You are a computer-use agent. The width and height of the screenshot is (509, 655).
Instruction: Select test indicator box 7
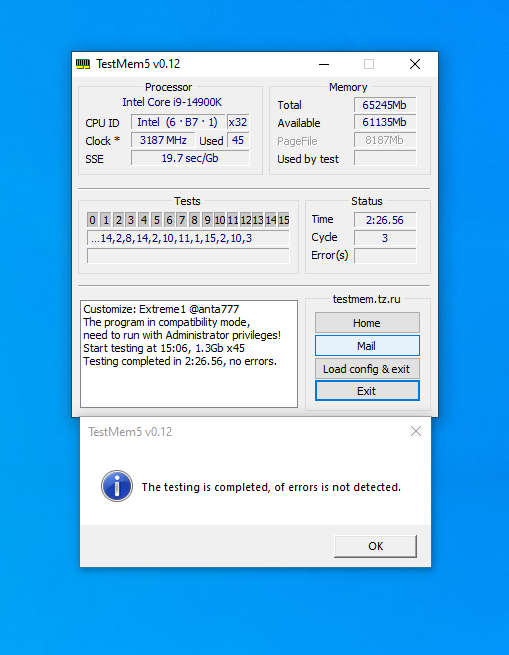point(182,220)
